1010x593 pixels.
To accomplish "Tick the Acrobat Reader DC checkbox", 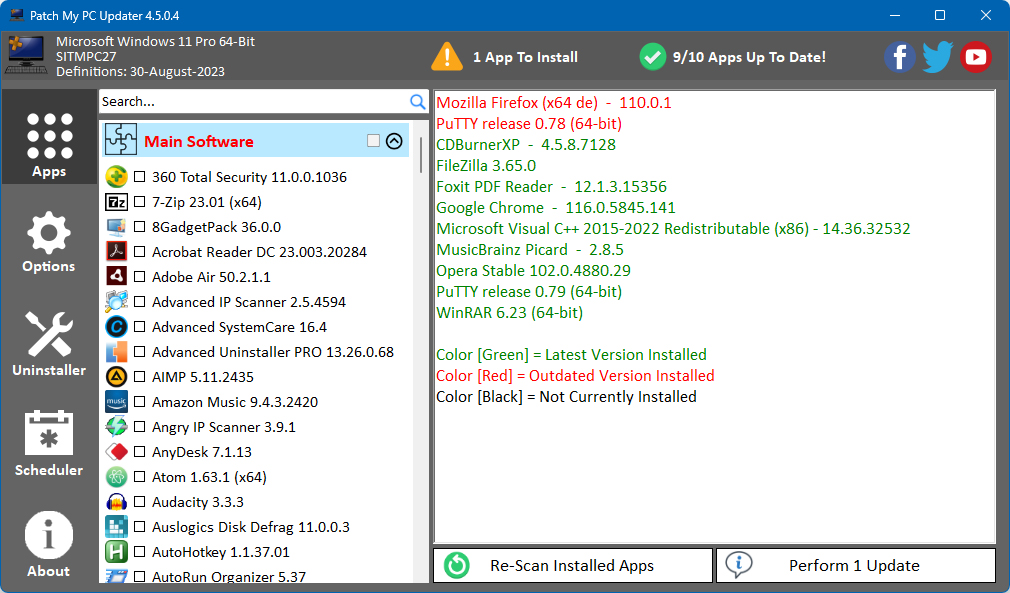I will [x=140, y=252].
